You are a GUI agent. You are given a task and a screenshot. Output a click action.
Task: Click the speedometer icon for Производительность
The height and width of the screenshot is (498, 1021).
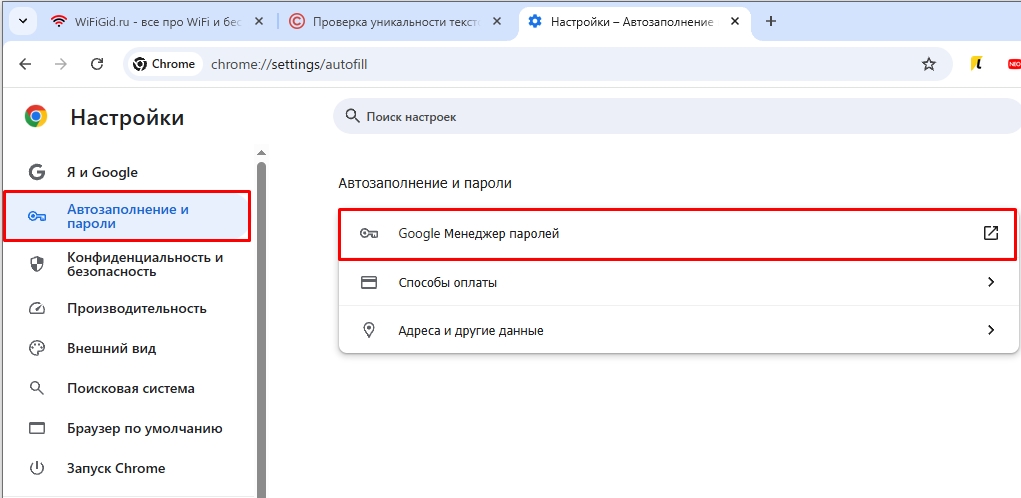[x=37, y=309]
